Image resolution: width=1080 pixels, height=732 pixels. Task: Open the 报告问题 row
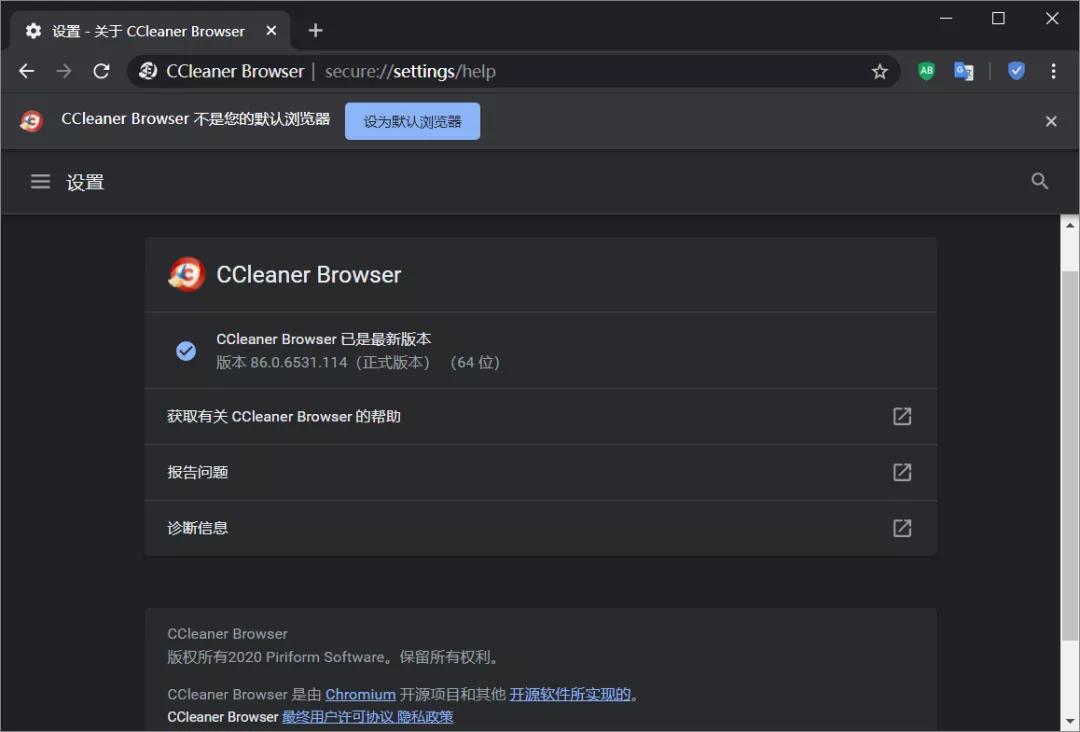[x=541, y=472]
